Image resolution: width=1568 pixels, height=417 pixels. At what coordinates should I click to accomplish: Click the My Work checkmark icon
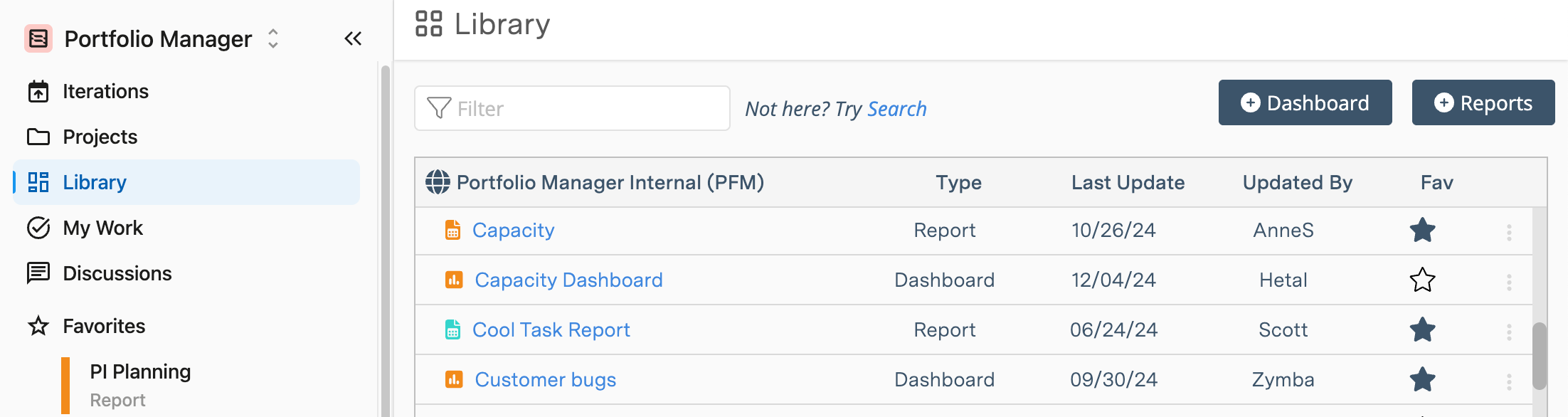[x=38, y=228]
